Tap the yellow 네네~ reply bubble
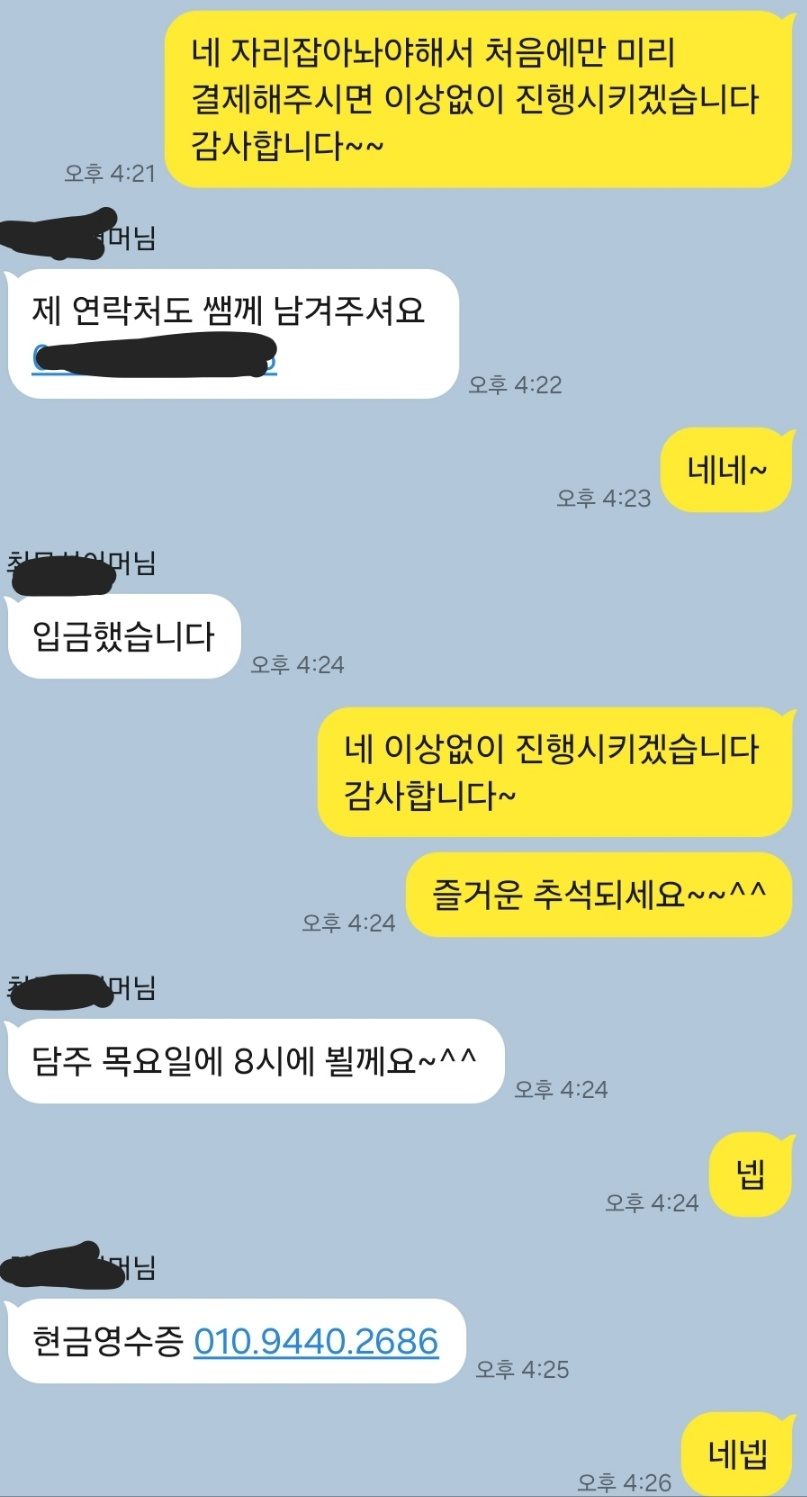 click(x=727, y=469)
